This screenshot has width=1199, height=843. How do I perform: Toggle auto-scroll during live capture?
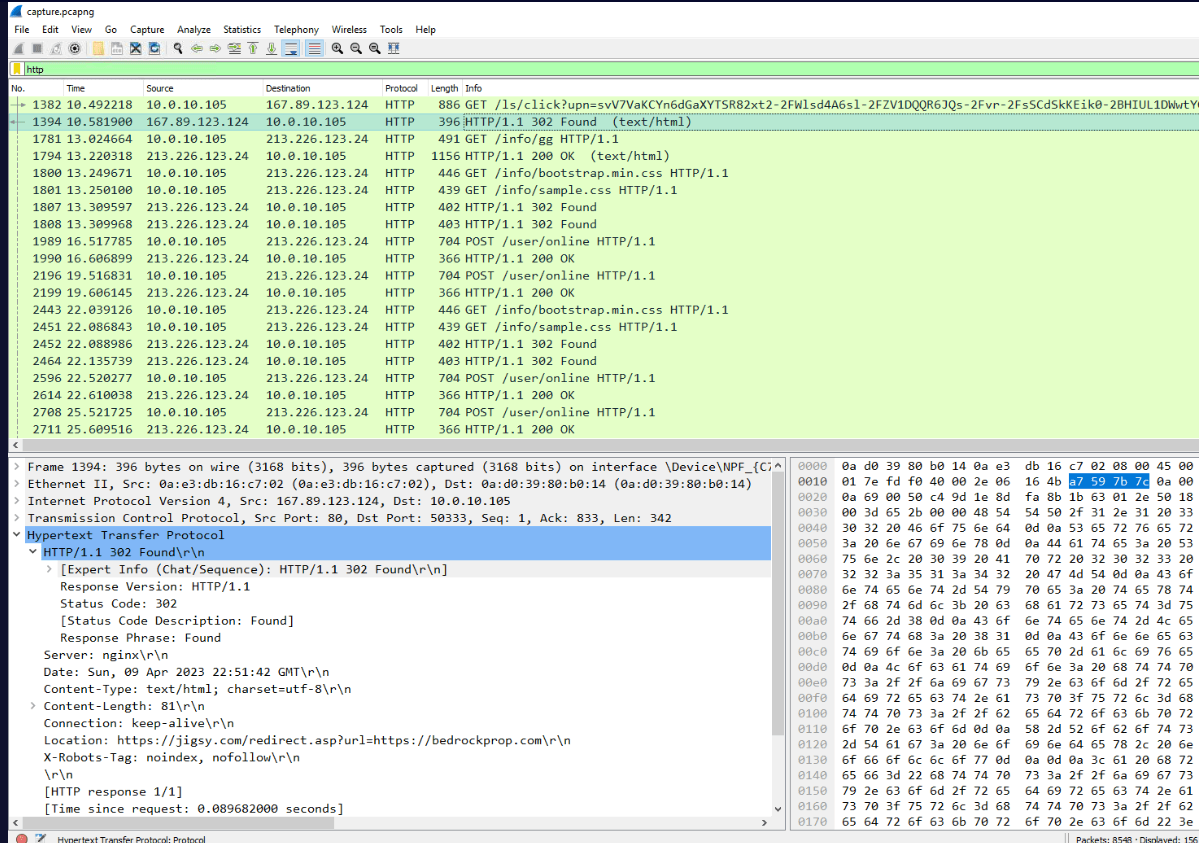tap(291, 48)
